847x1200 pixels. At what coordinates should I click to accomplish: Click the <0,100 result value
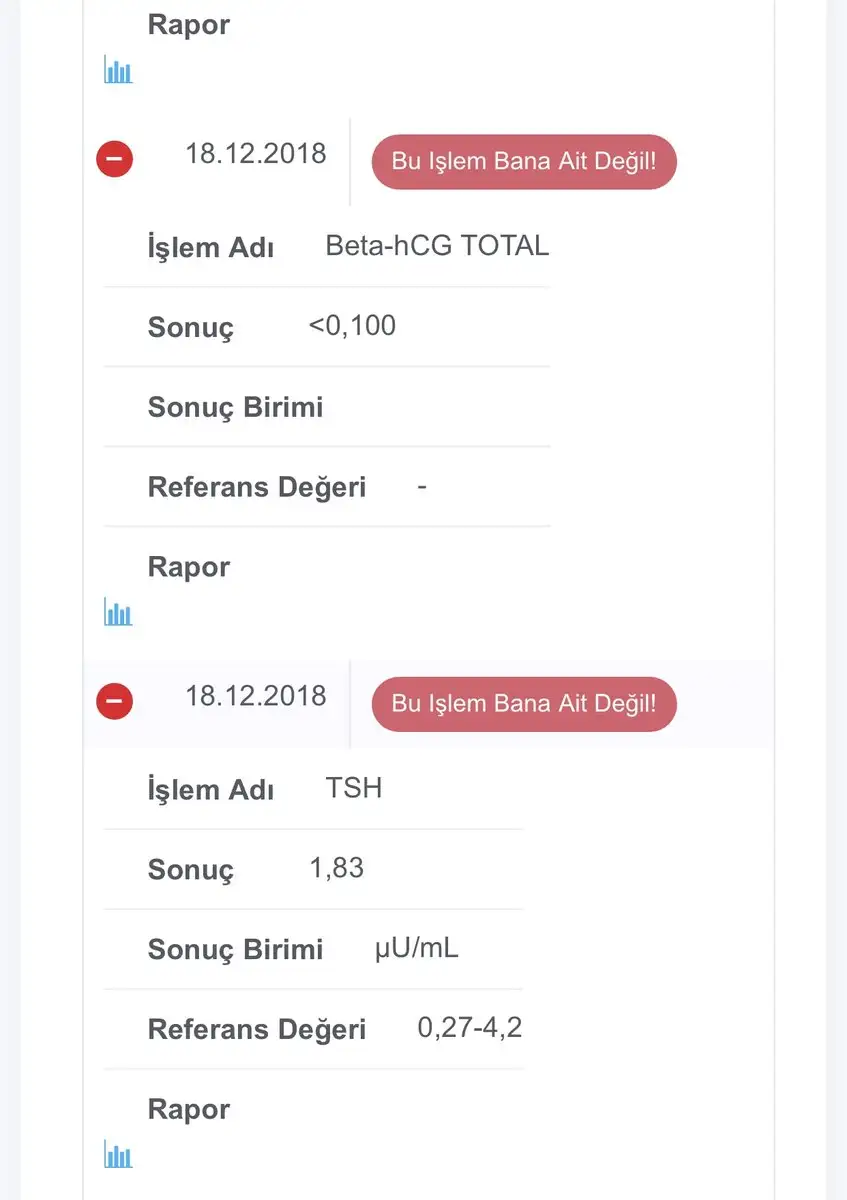(x=352, y=326)
